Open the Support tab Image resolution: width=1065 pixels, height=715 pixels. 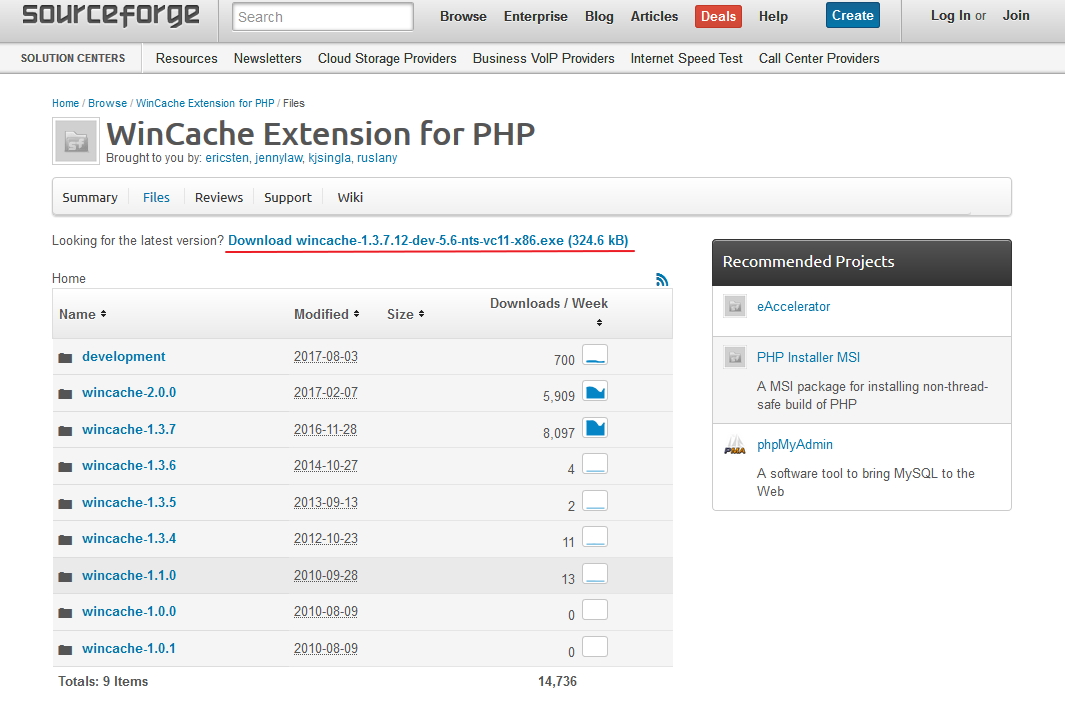point(288,198)
